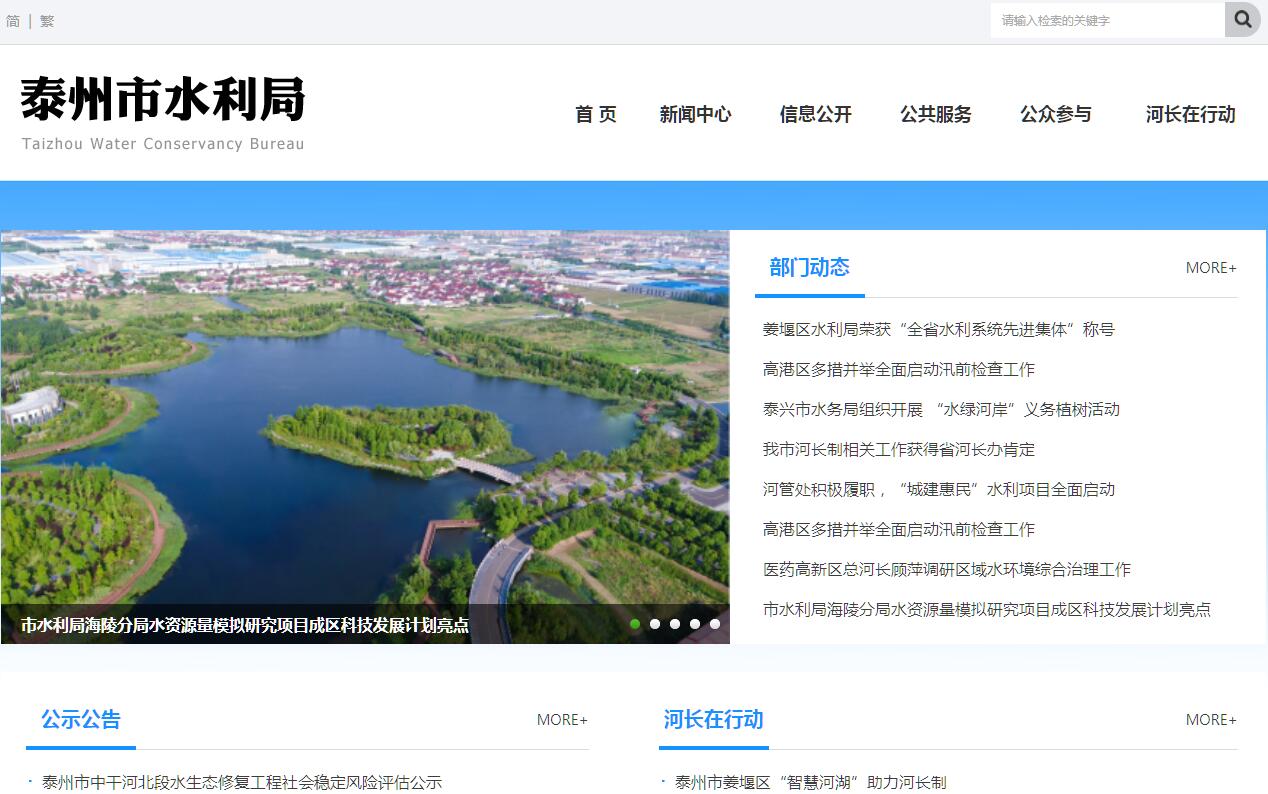Screen dimensions: 1268x794
Task: Open the 公众参与 navigation menu
Action: (x=1055, y=115)
